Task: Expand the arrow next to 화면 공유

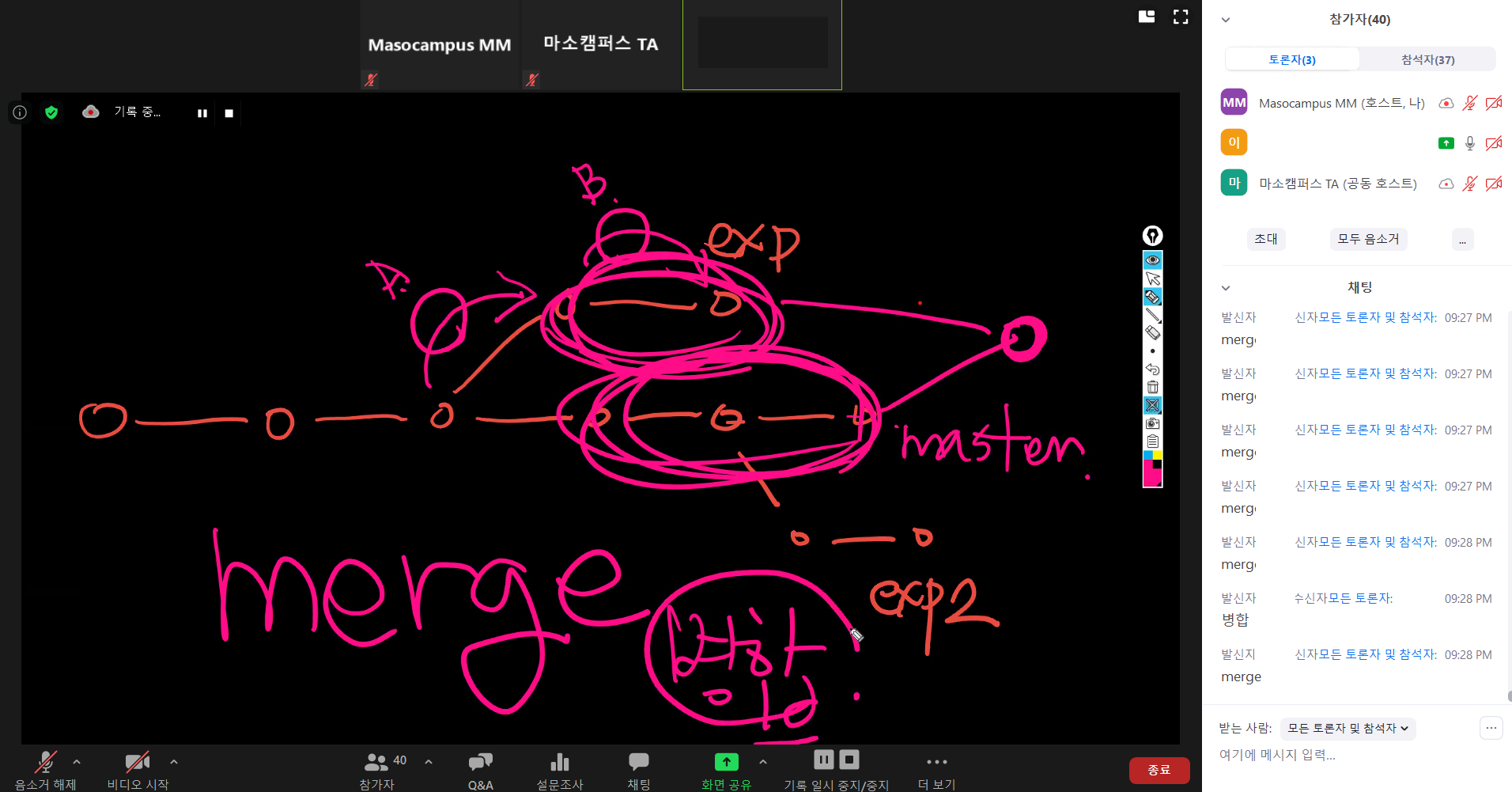Action: (x=762, y=762)
